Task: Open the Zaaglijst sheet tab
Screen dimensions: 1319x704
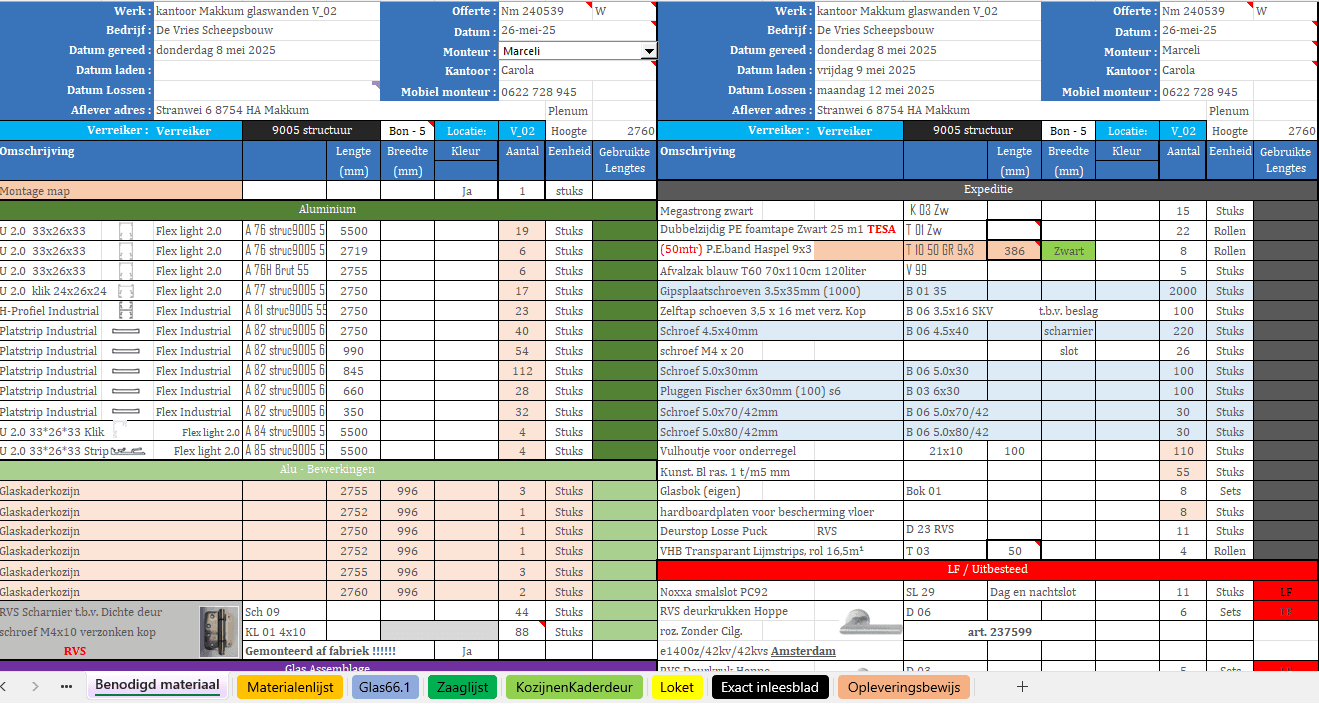Action: pyautogui.click(x=464, y=687)
